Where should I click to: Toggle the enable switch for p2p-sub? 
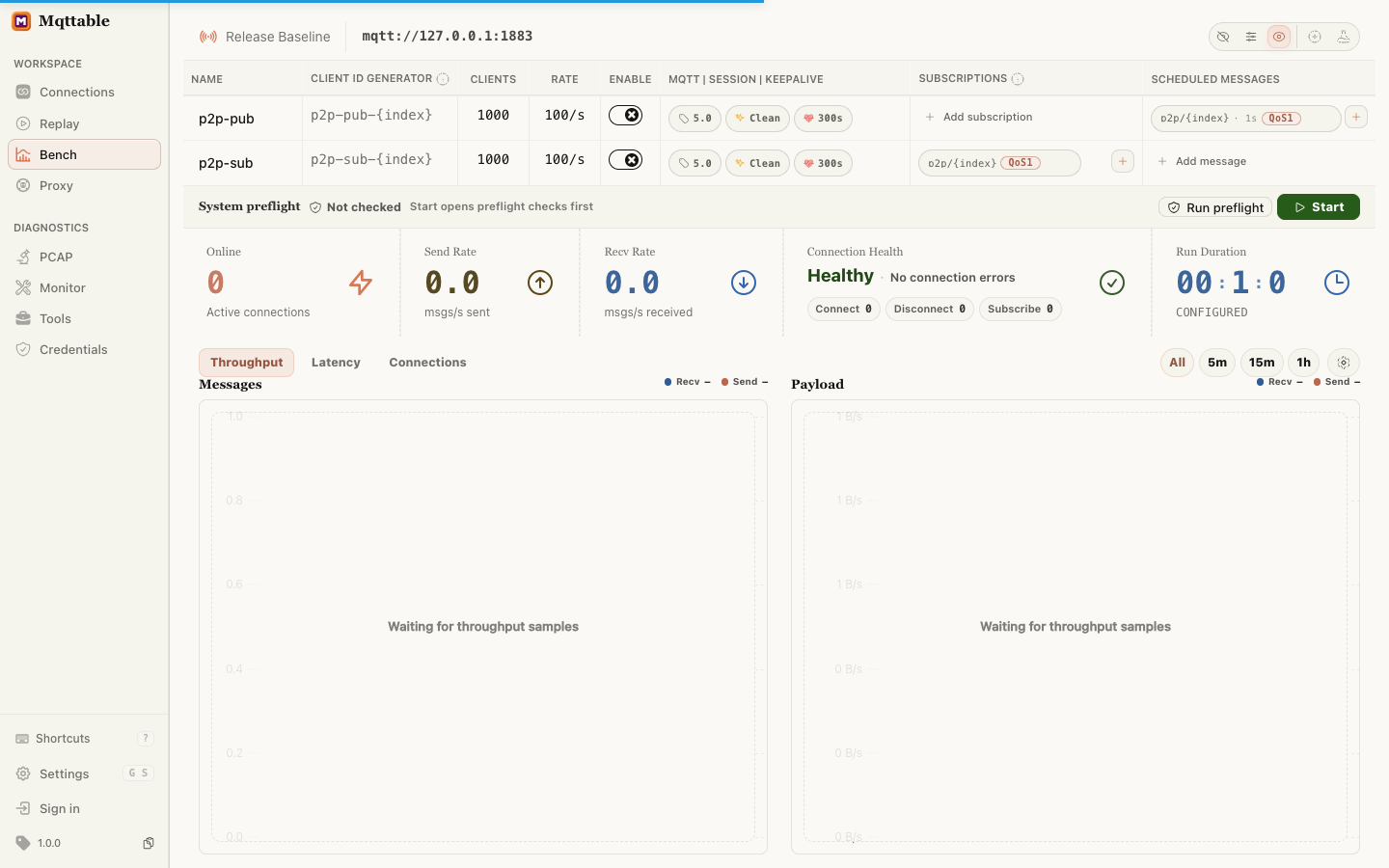(626, 160)
